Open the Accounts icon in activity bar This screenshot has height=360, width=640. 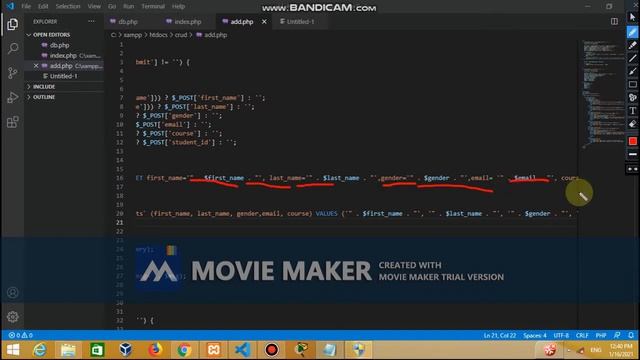click(13, 293)
